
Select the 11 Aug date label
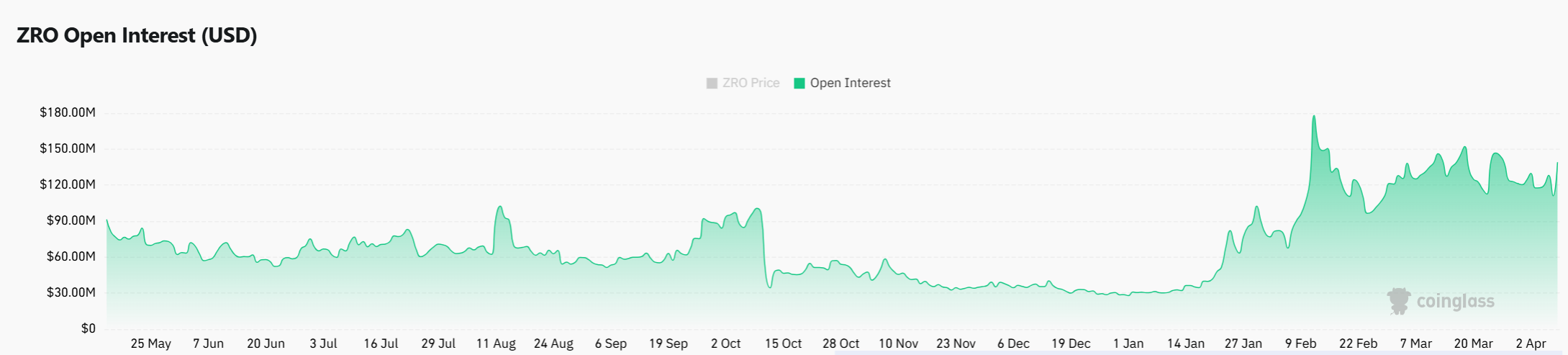tap(496, 343)
